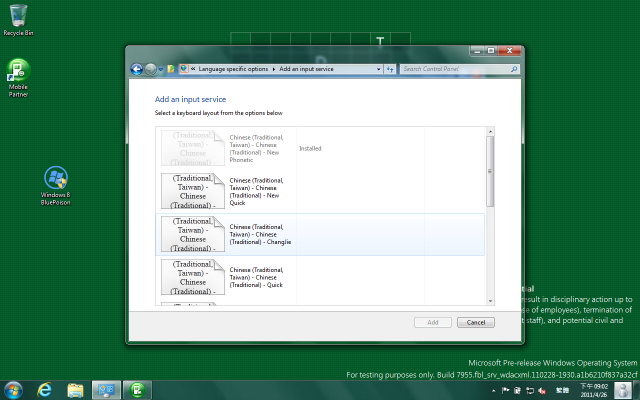Open the Start menu orb
The height and width of the screenshot is (400, 640).
pyautogui.click(x=13, y=391)
